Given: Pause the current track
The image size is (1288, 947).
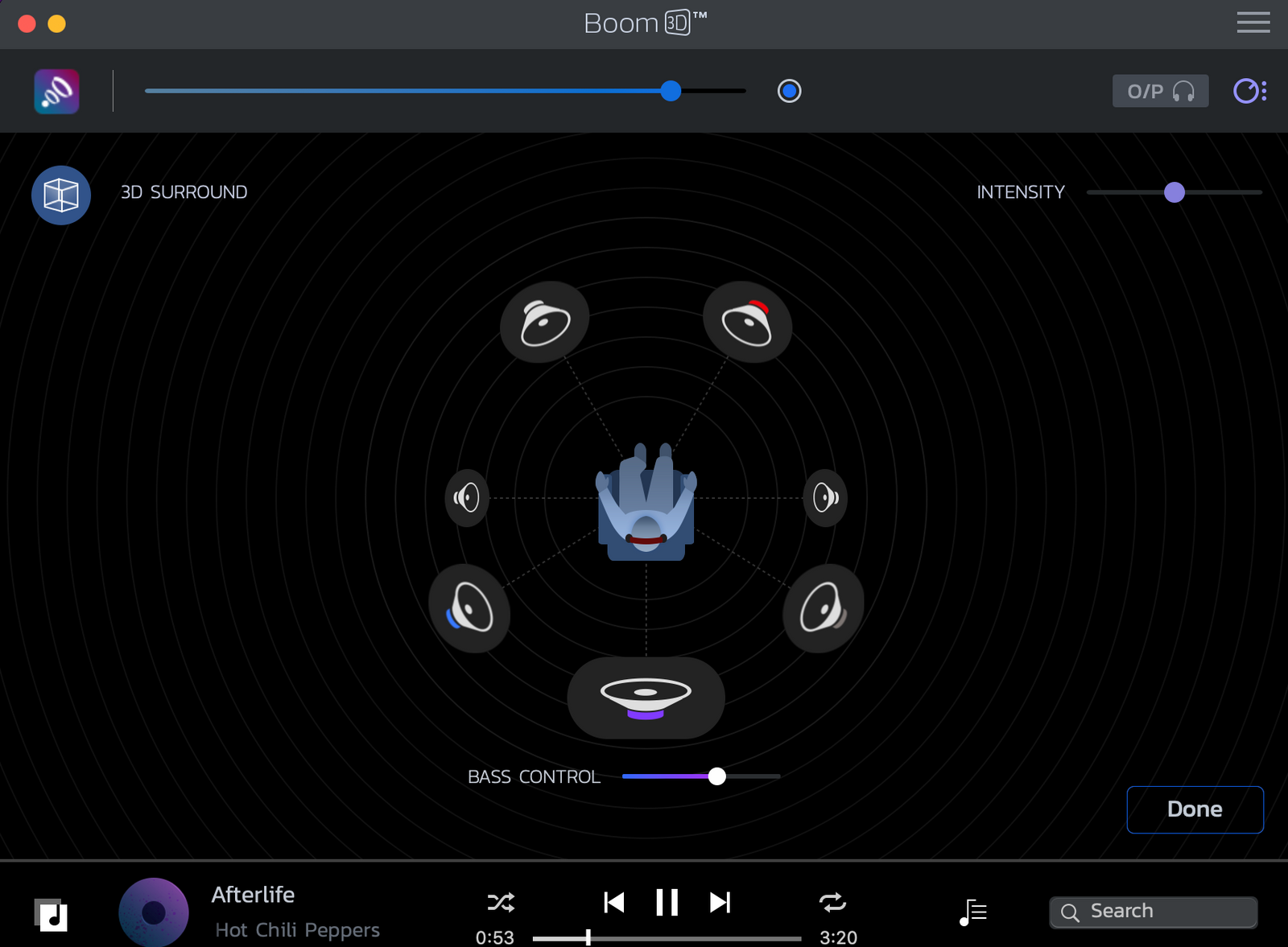Looking at the screenshot, I should [x=667, y=903].
